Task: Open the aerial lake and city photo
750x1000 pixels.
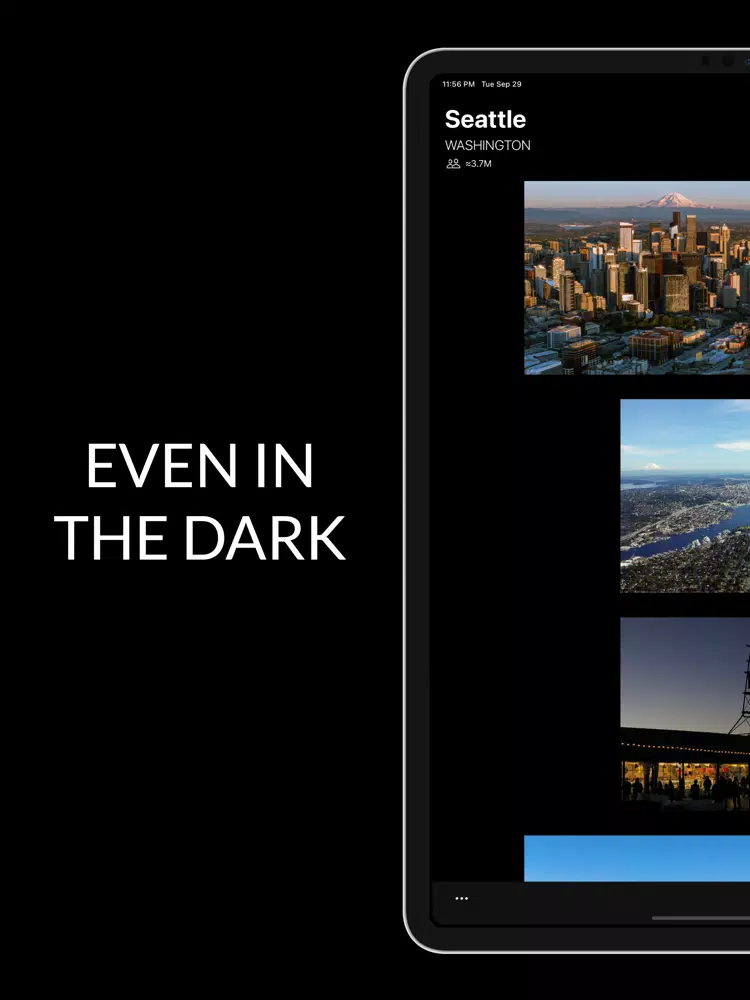Action: tap(685, 496)
